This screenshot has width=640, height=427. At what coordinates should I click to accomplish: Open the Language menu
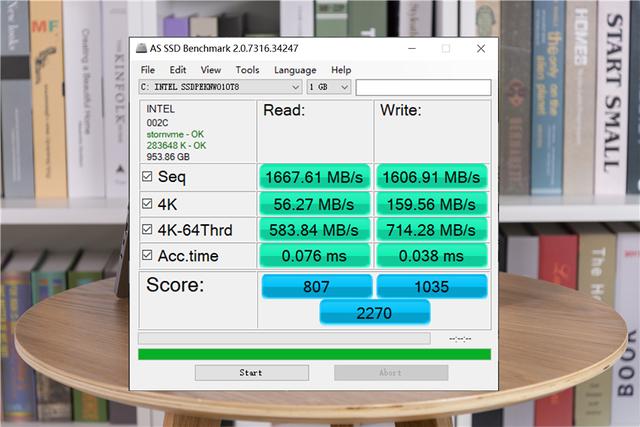click(295, 70)
